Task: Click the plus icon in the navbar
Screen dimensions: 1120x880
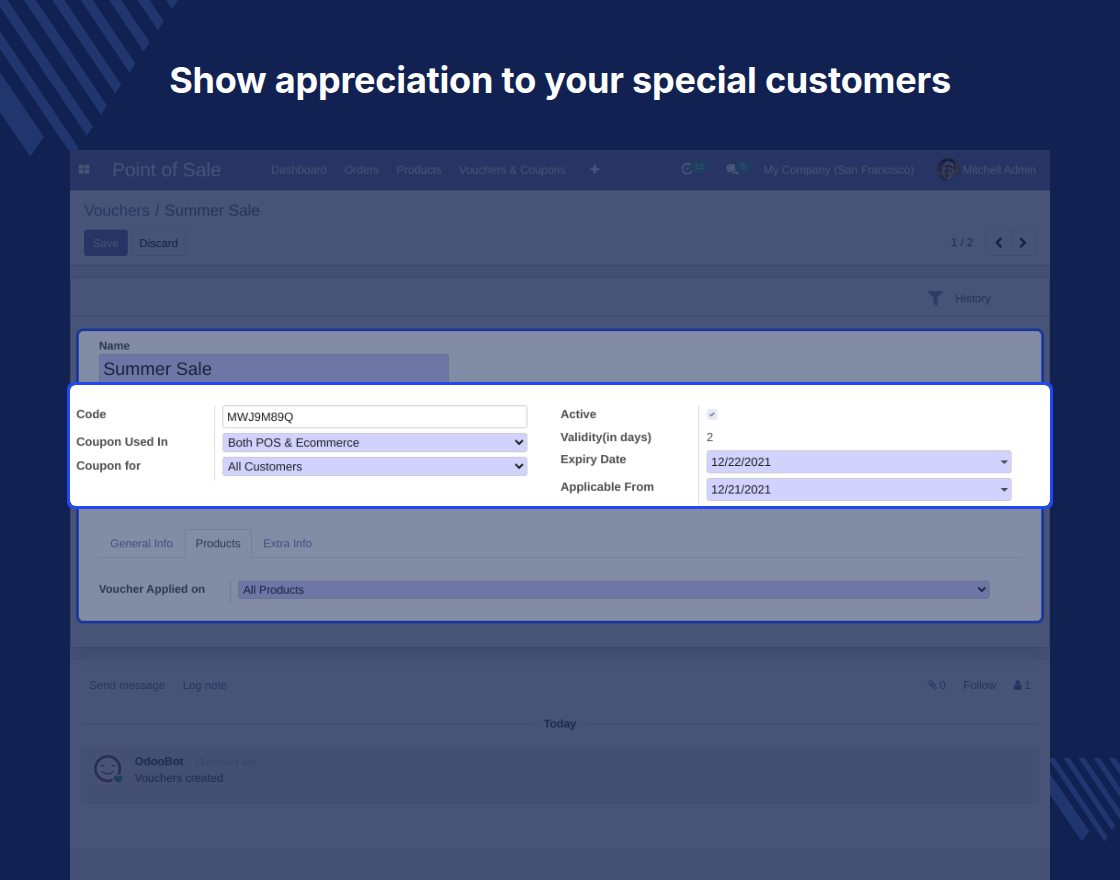Action: [594, 169]
